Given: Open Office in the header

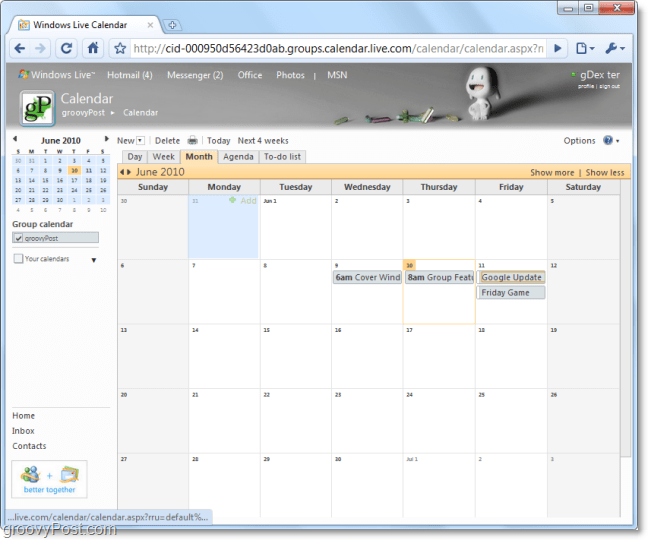Looking at the screenshot, I should pos(250,75).
